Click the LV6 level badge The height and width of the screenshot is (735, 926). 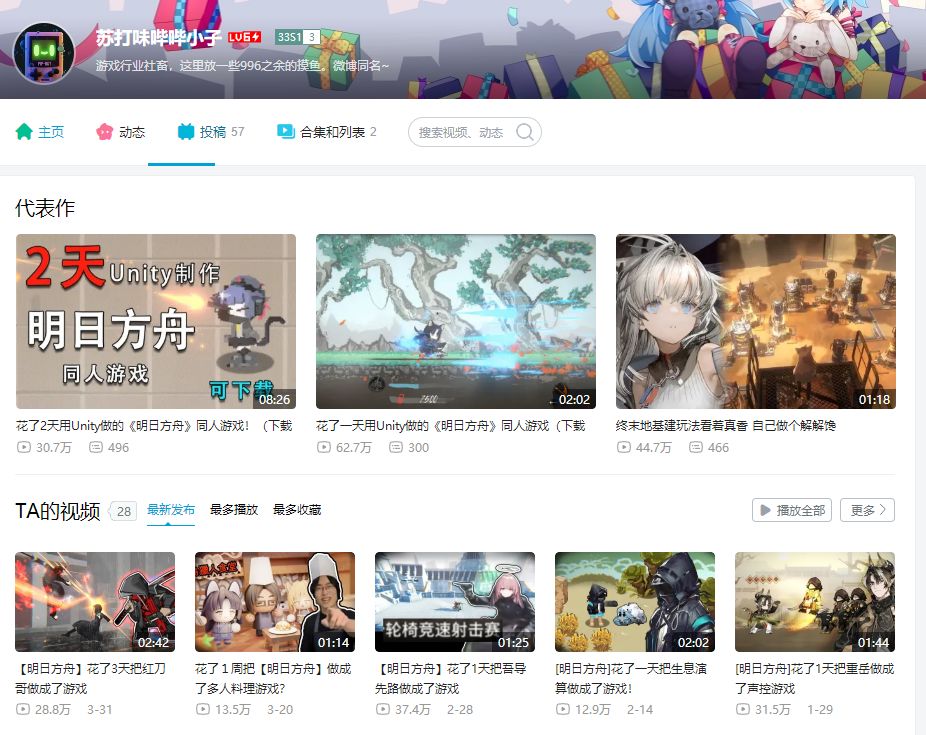click(x=244, y=37)
